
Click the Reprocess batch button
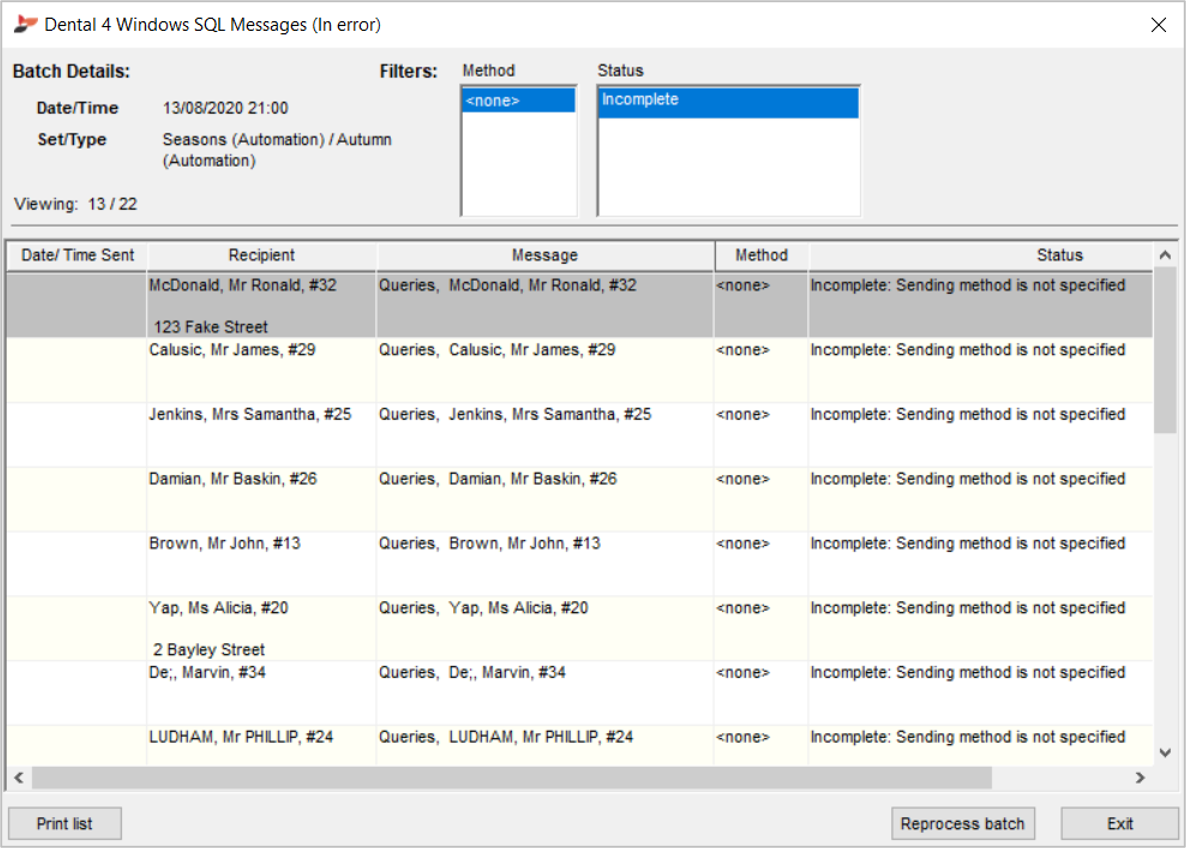pyautogui.click(x=962, y=824)
